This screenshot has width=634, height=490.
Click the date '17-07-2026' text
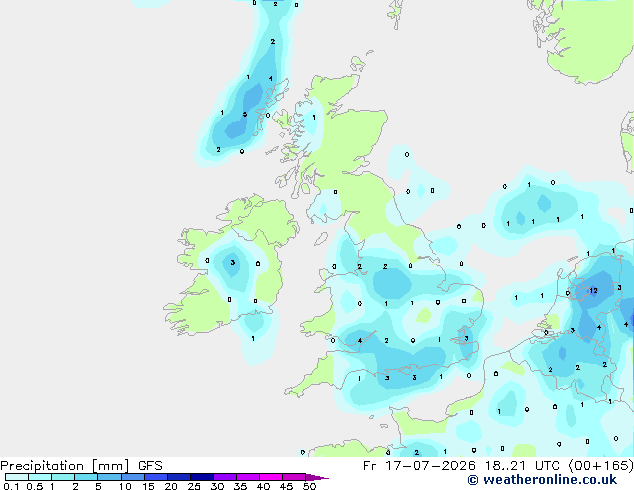point(430,466)
